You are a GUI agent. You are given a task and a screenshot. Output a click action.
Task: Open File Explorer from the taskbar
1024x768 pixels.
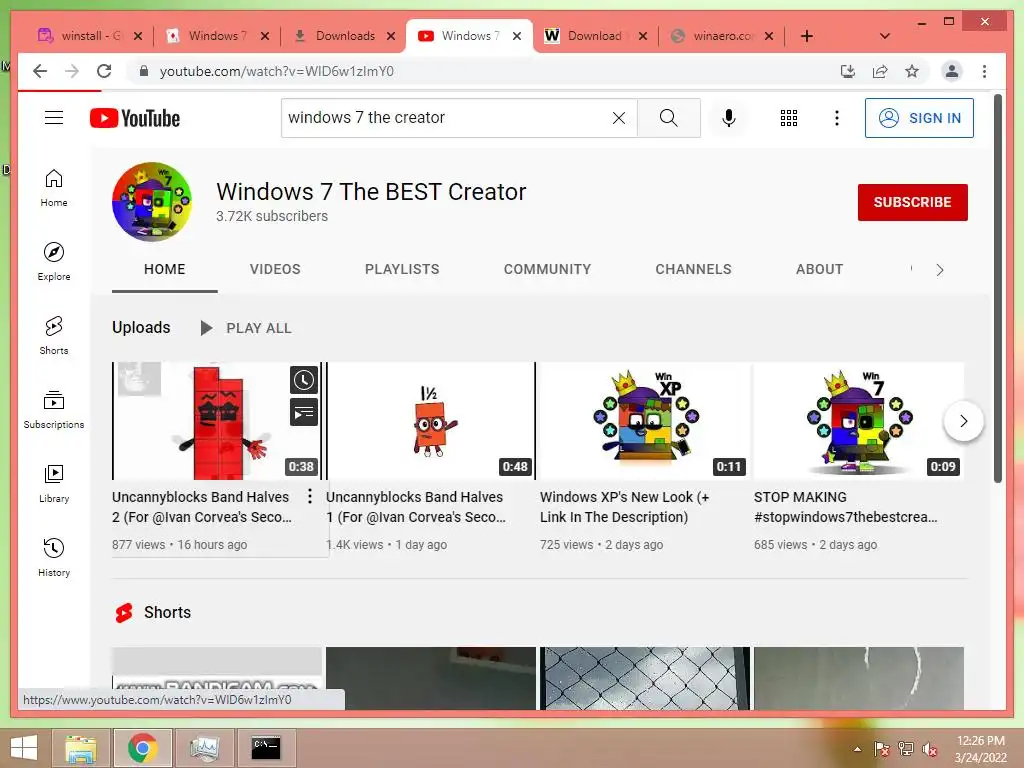click(80, 748)
